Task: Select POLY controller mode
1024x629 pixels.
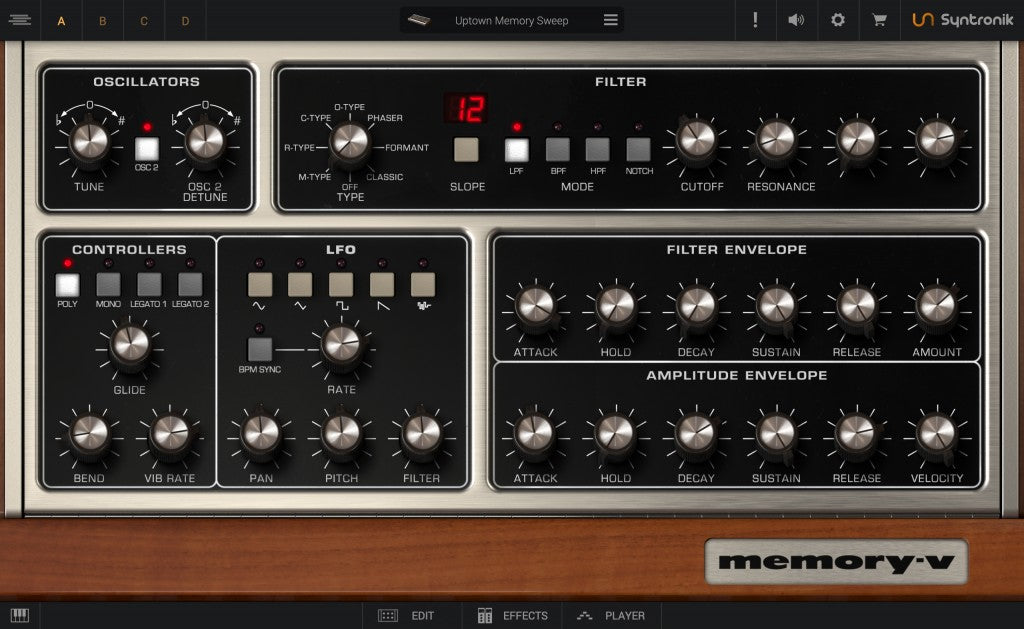Action: pos(67,283)
